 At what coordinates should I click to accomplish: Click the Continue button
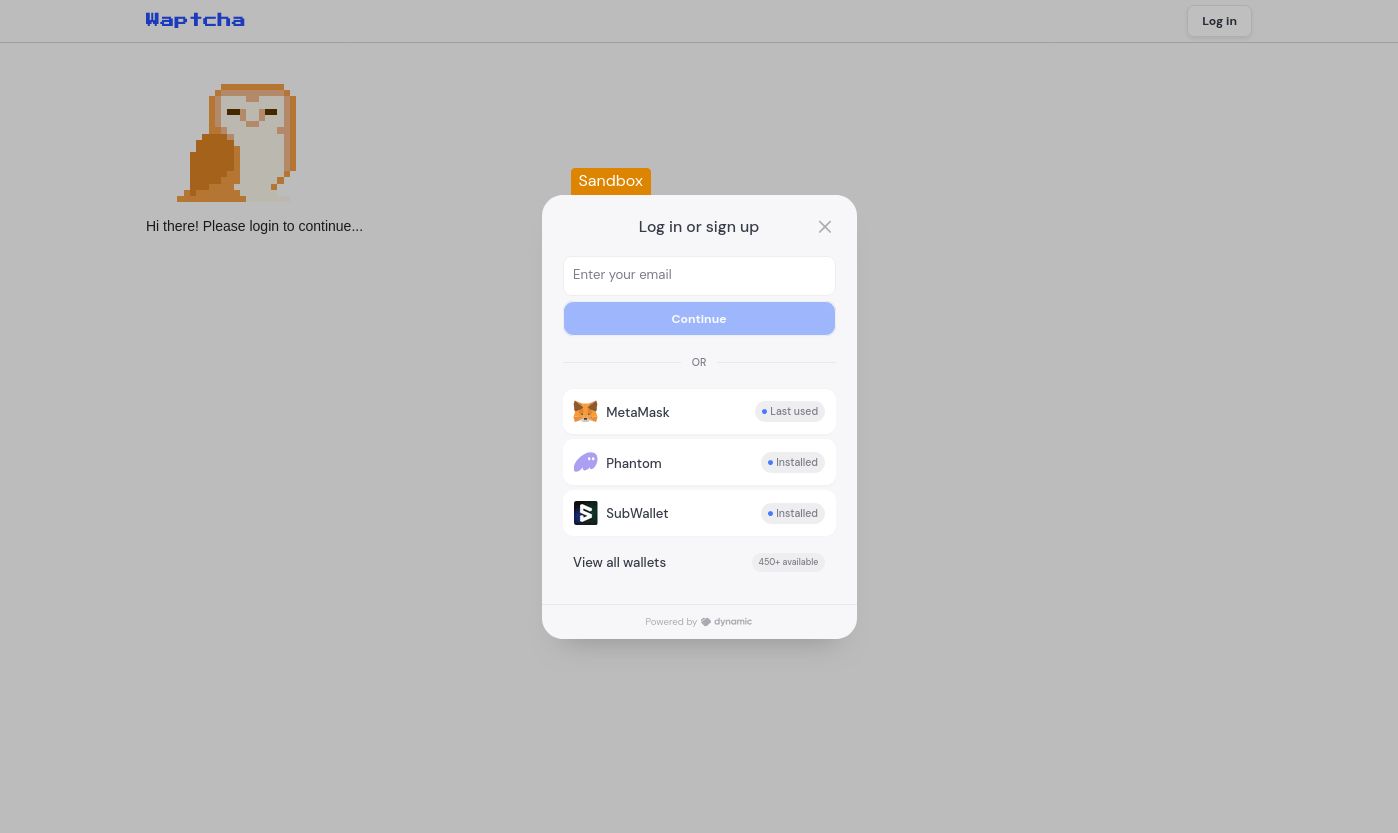point(699,319)
